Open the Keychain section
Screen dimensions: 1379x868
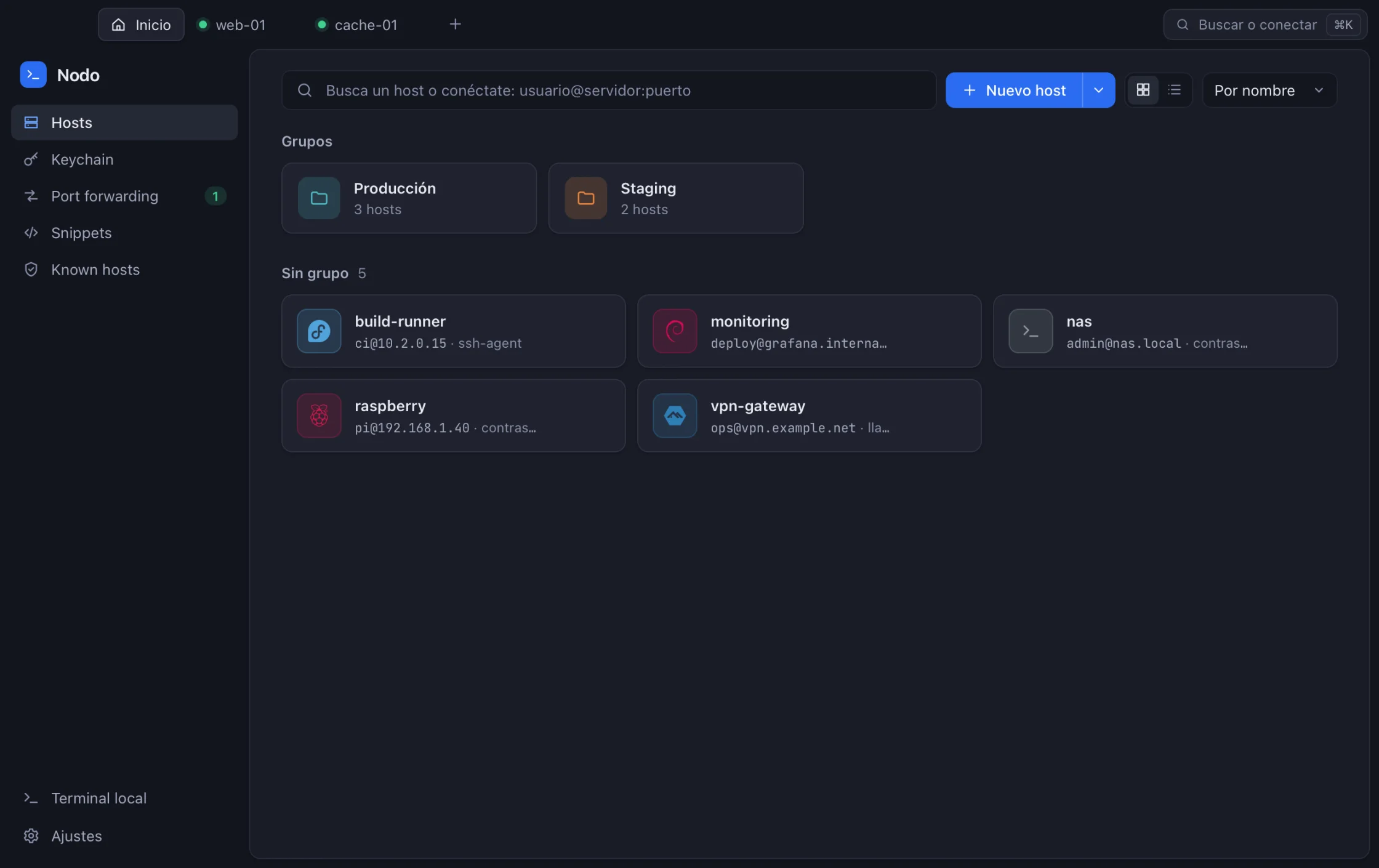(x=124, y=159)
